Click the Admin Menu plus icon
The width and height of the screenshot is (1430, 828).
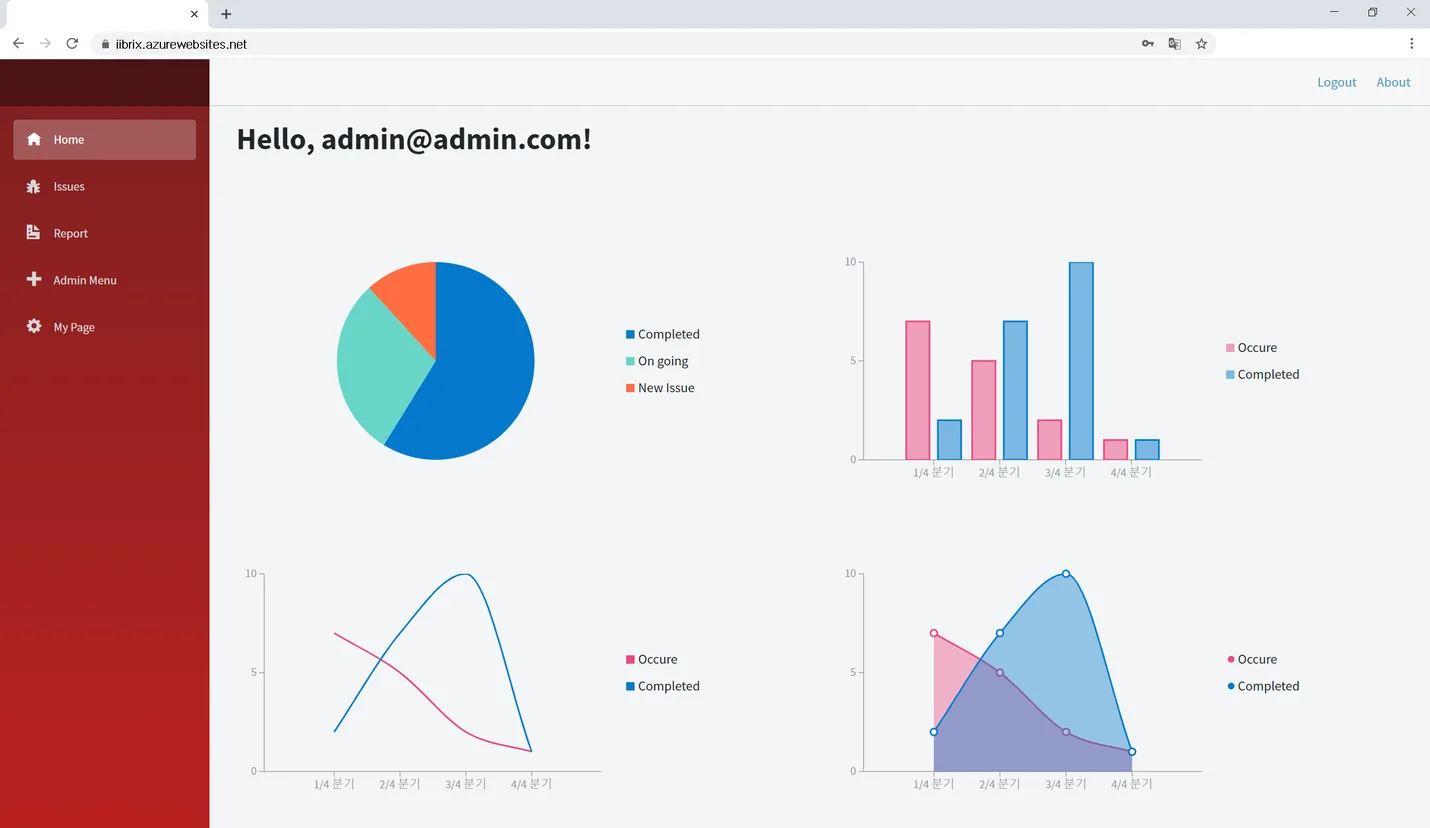coord(34,279)
